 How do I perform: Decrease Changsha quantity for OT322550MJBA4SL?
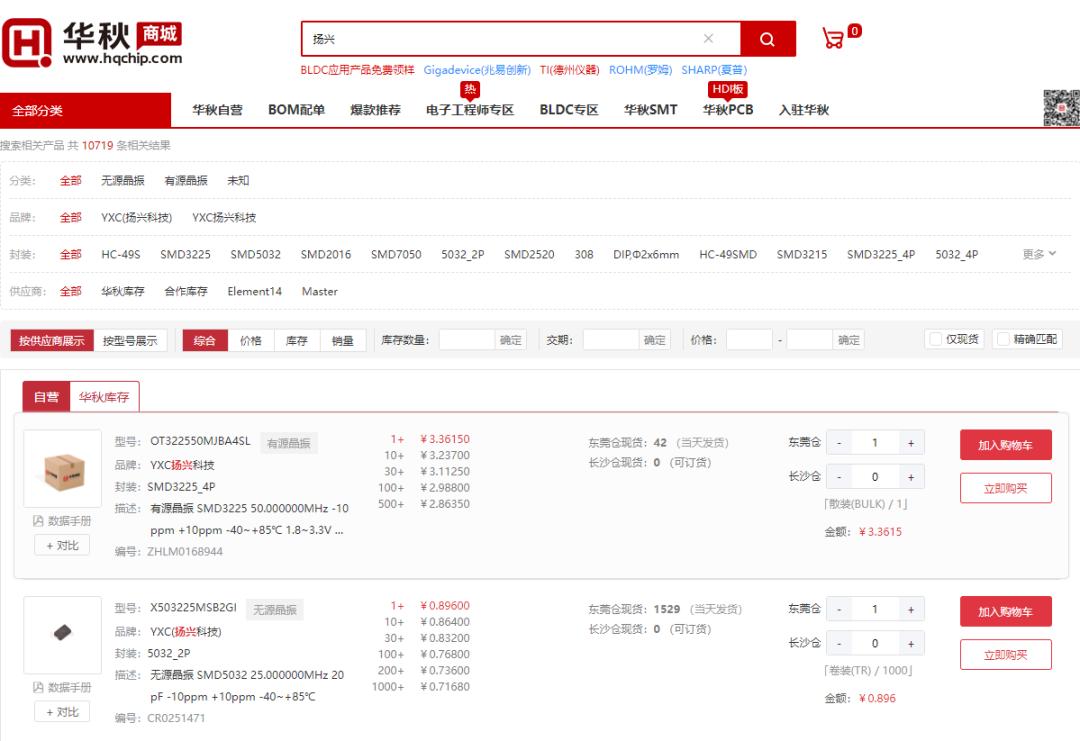click(x=839, y=477)
